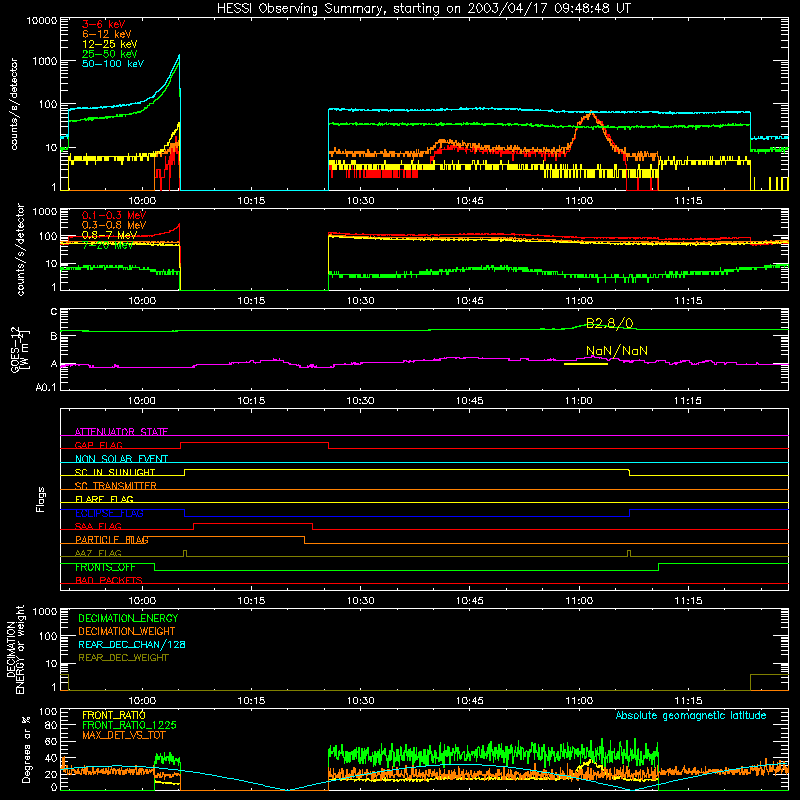Select the 12-25 keV legend entry
800x800 pixels.
coord(110,44)
